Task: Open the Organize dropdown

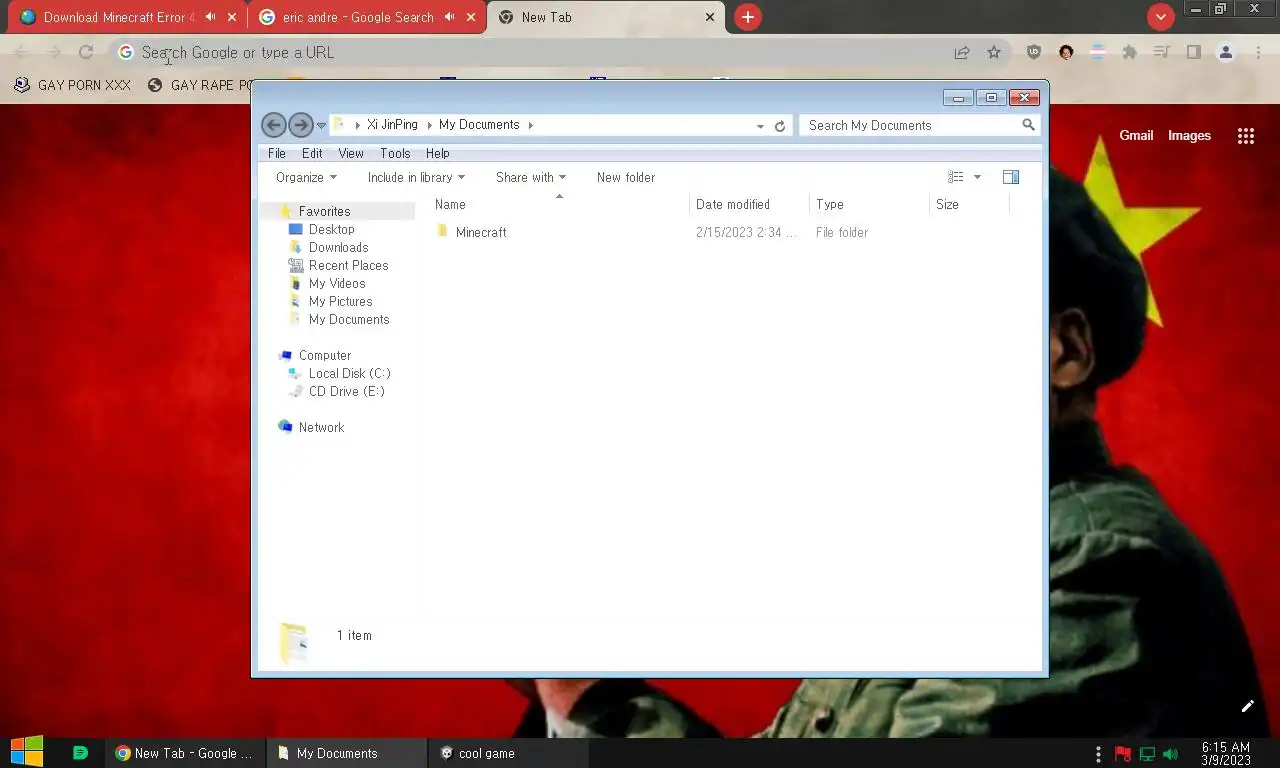Action: point(306,177)
